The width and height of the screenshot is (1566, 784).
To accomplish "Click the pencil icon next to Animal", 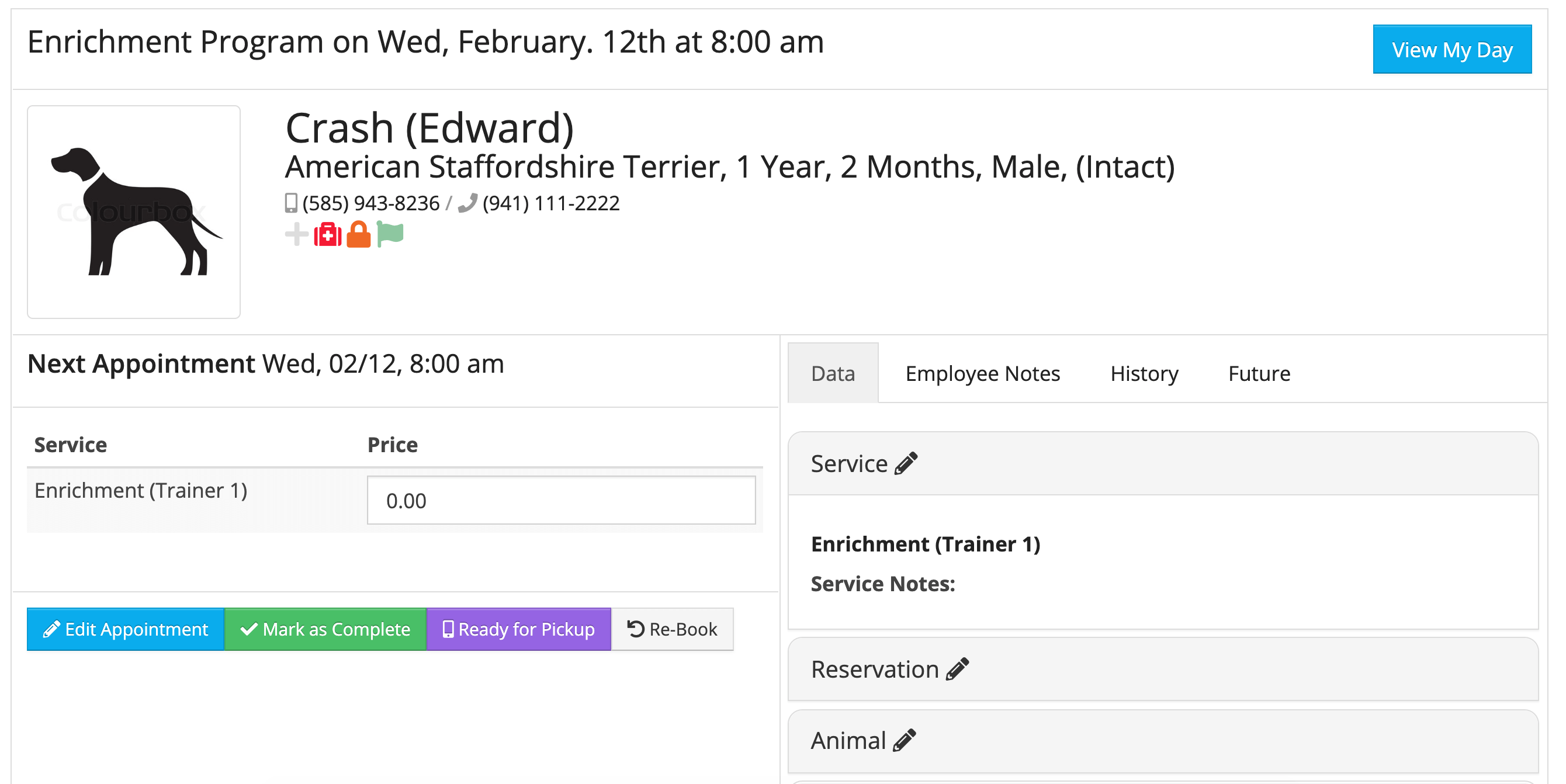I will click(904, 740).
